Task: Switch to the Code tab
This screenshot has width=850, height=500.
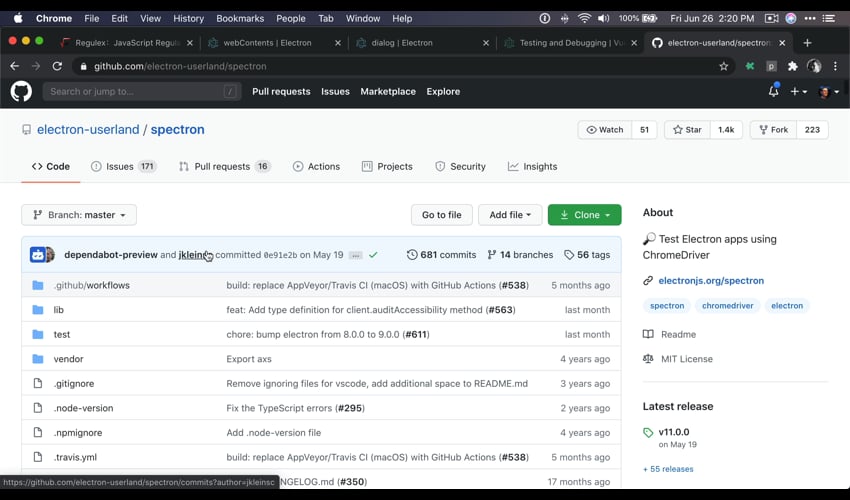Action: (51, 166)
